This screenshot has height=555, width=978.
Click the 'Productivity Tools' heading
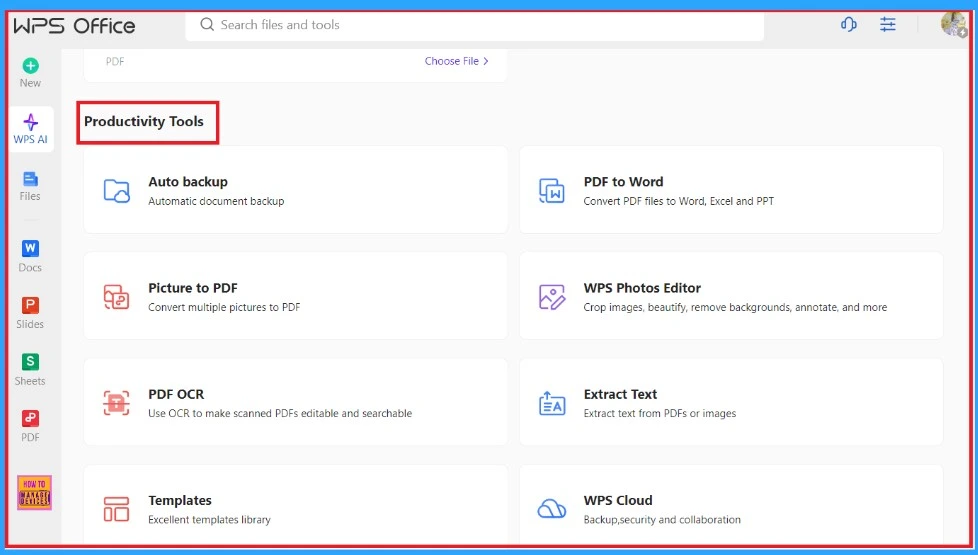pyautogui.click(x=144, y=122)
